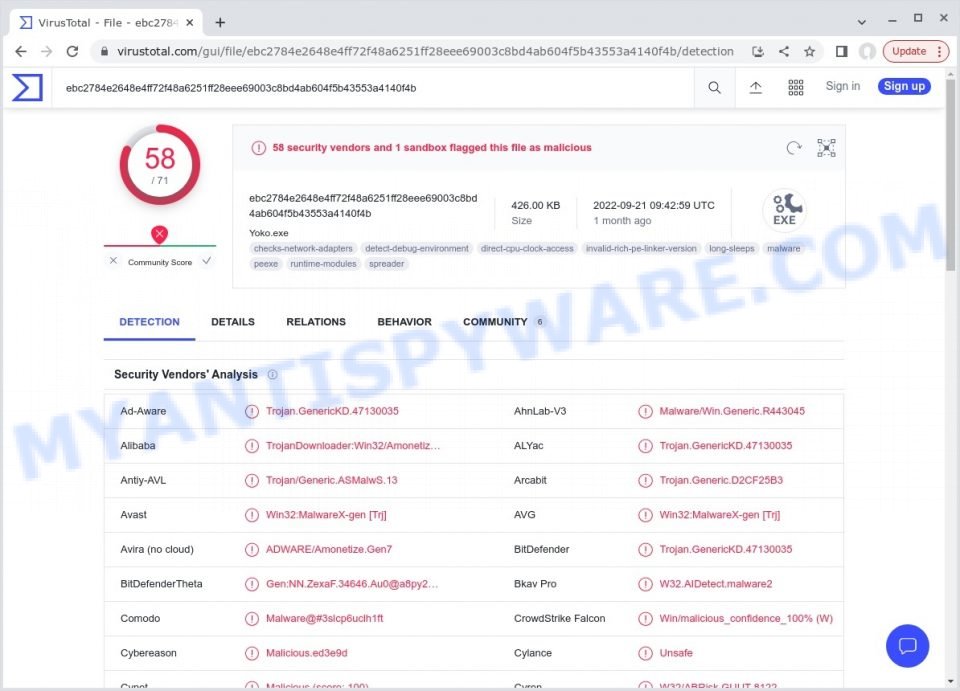Click the reanalyze file icon

tap(794, 148)
